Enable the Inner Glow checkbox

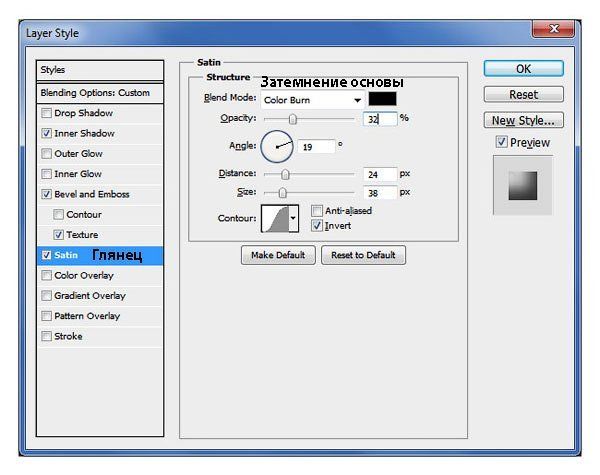[x=46, y=174]
